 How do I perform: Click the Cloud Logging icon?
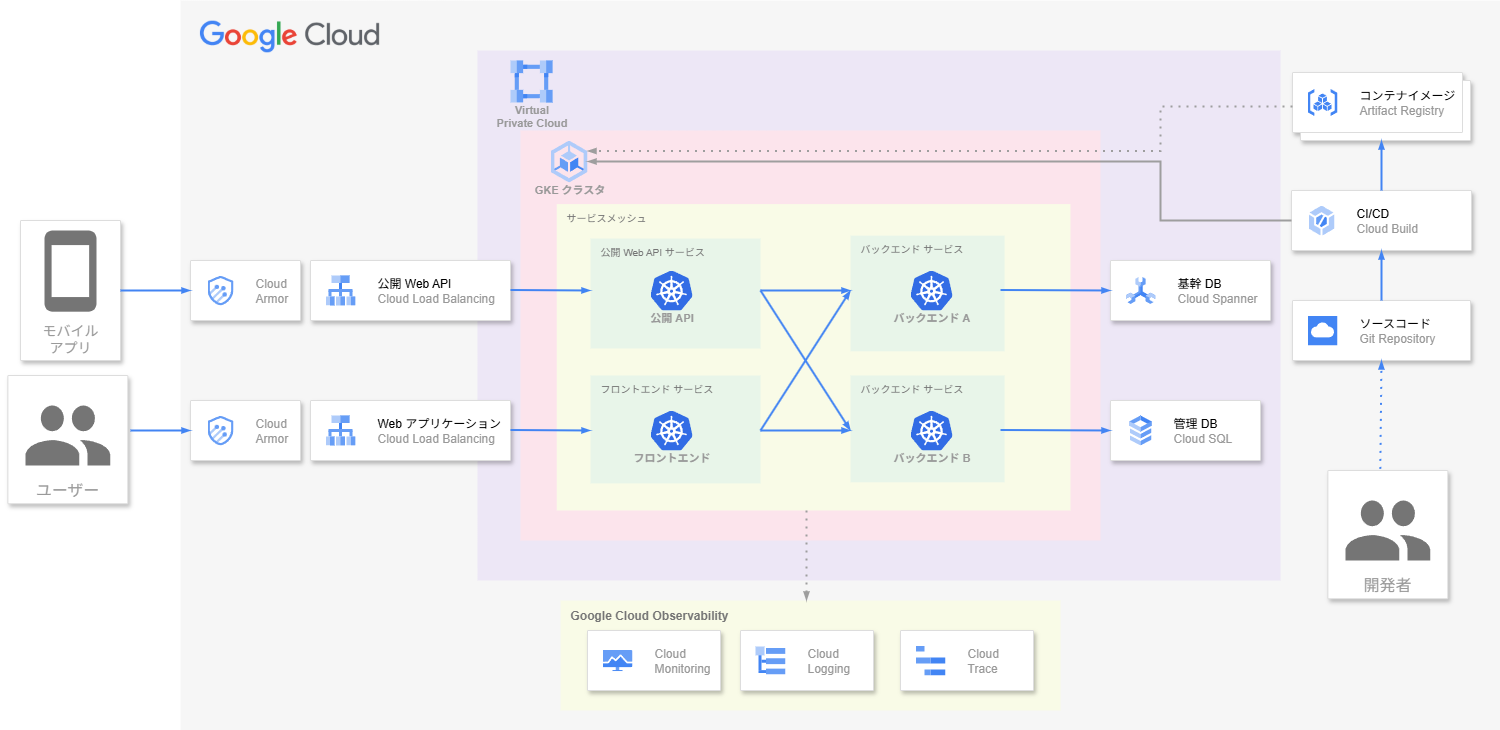click(771, 661)
